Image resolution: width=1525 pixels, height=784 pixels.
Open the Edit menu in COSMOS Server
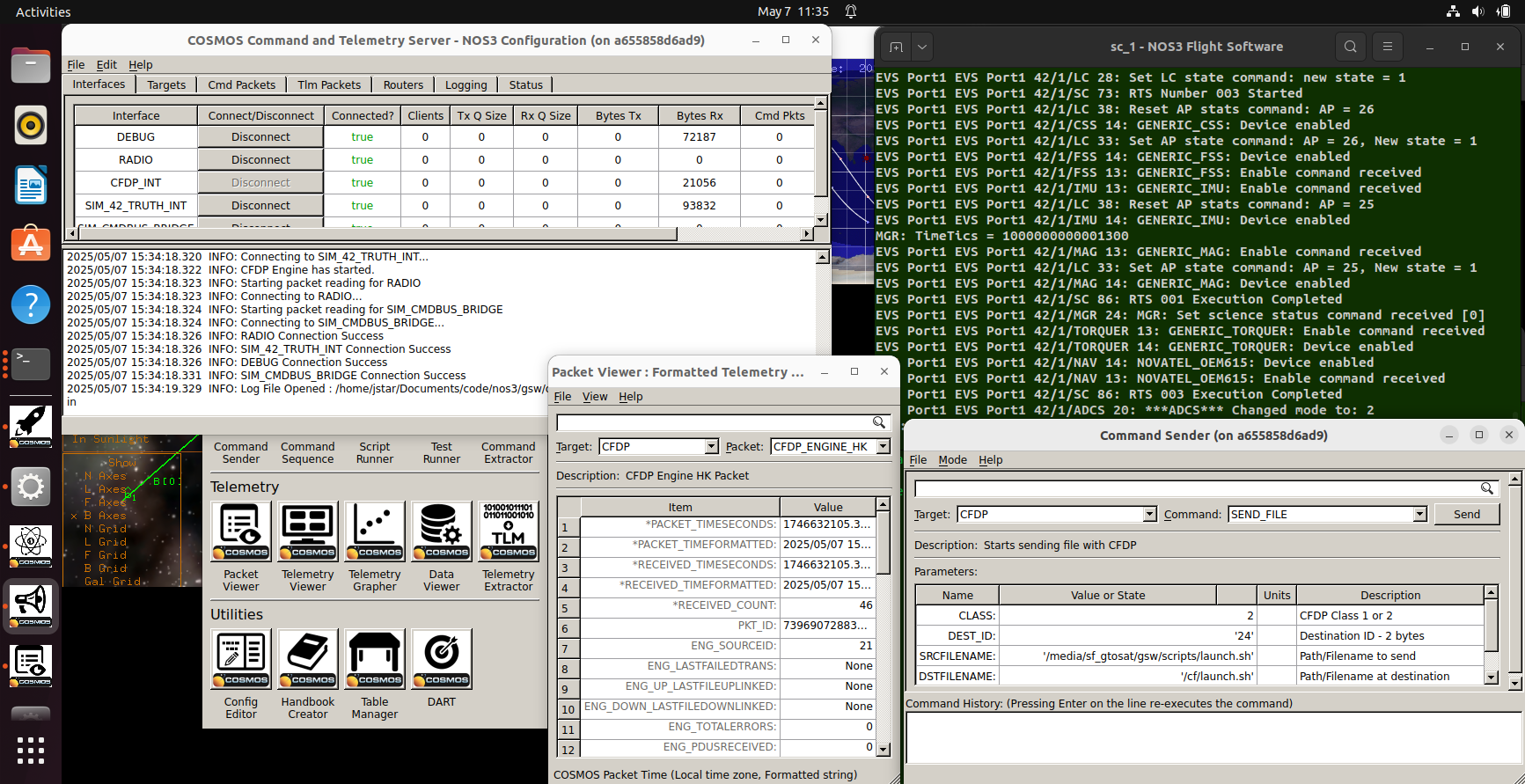(106, 64)
